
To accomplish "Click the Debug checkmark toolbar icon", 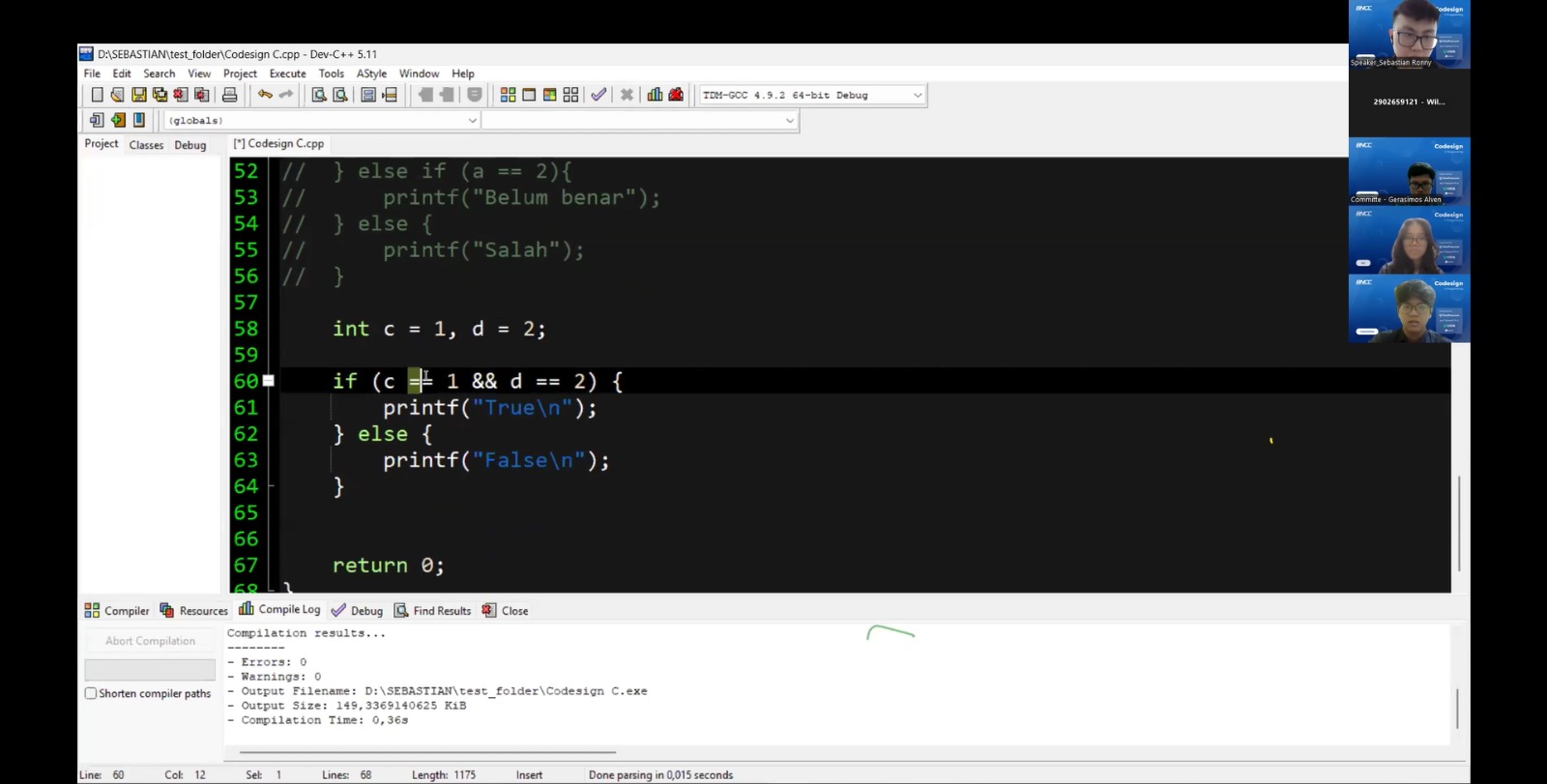I will pos(598,95).
